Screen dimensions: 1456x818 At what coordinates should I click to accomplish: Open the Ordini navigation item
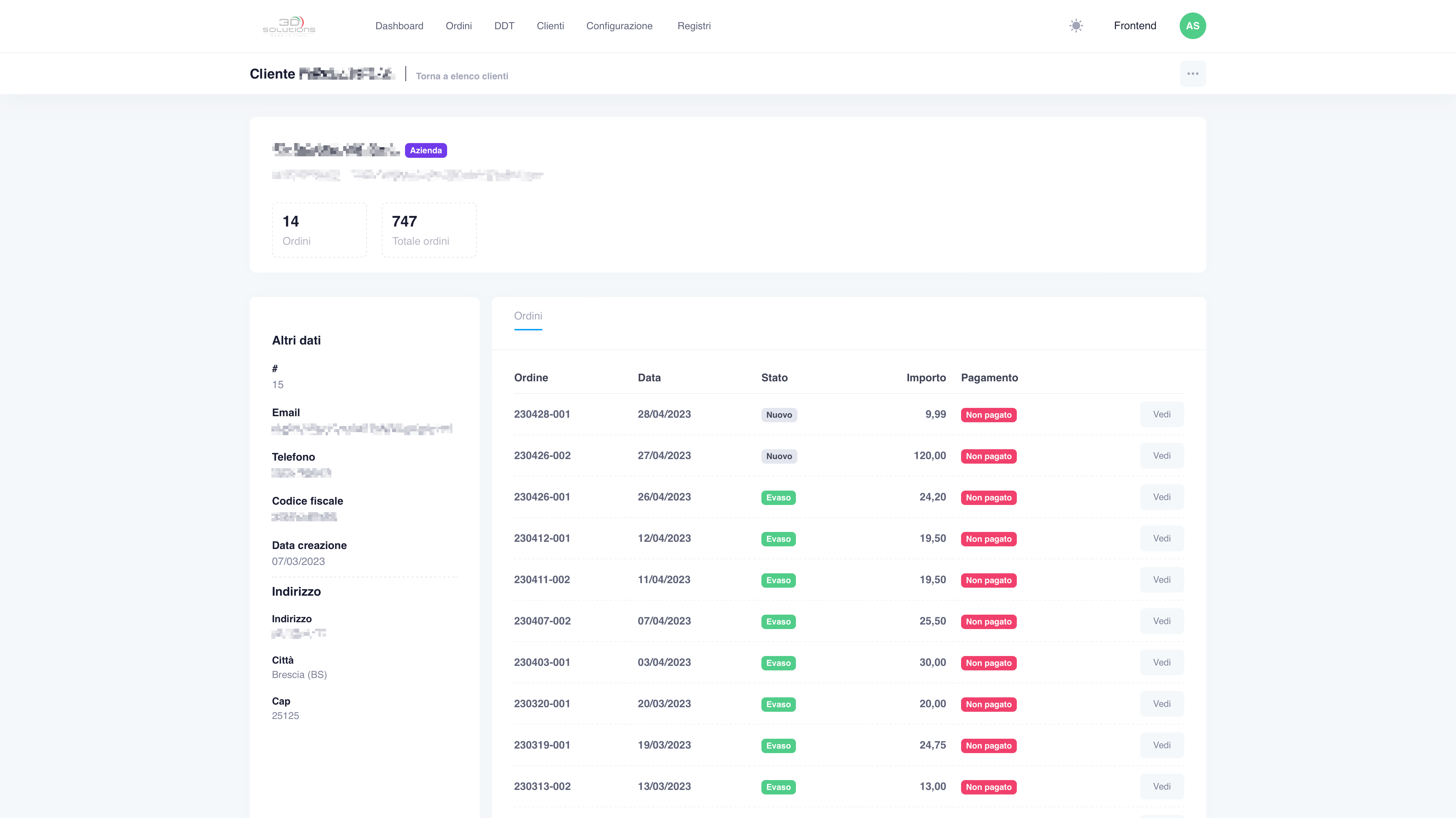459,26
